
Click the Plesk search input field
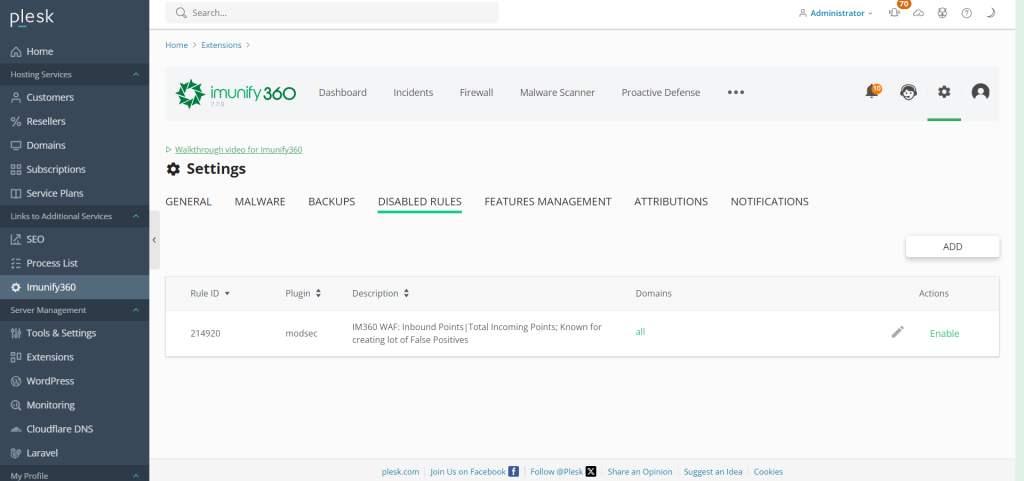click(340, 13)
